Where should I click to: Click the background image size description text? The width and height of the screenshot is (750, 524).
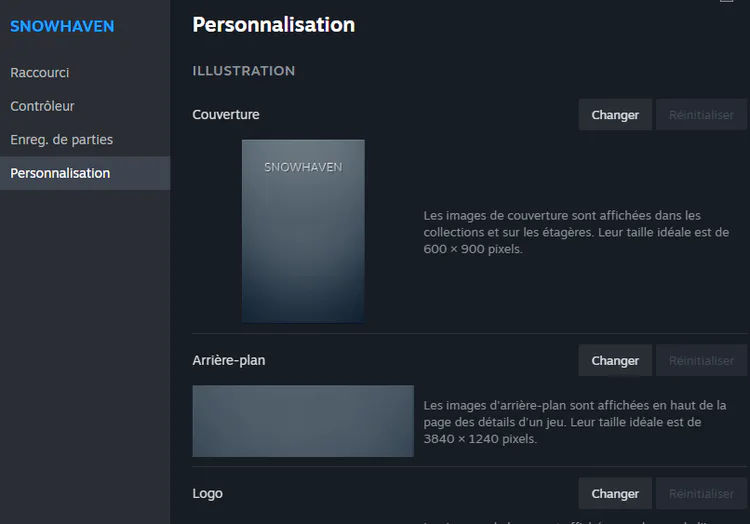[x=575, y=422]
